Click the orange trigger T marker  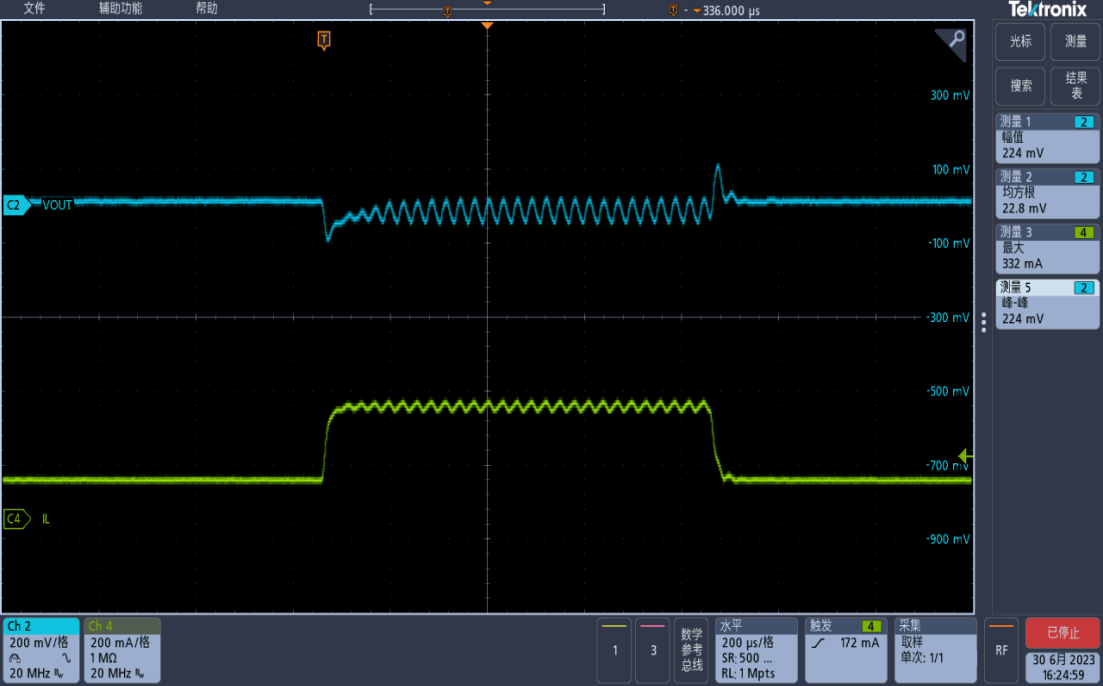click(x=324, y=40)
